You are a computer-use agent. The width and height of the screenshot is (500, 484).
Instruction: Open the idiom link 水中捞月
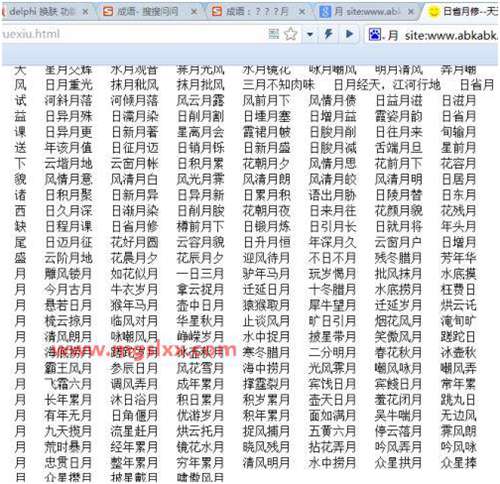coord(332,463)
